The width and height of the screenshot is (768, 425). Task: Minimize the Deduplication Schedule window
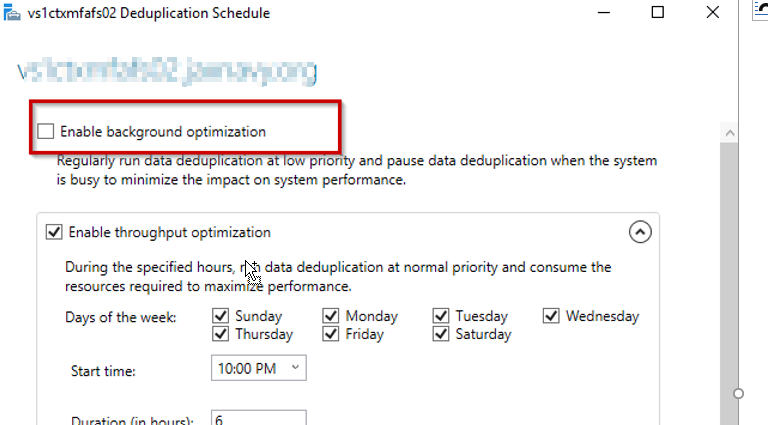604,12
